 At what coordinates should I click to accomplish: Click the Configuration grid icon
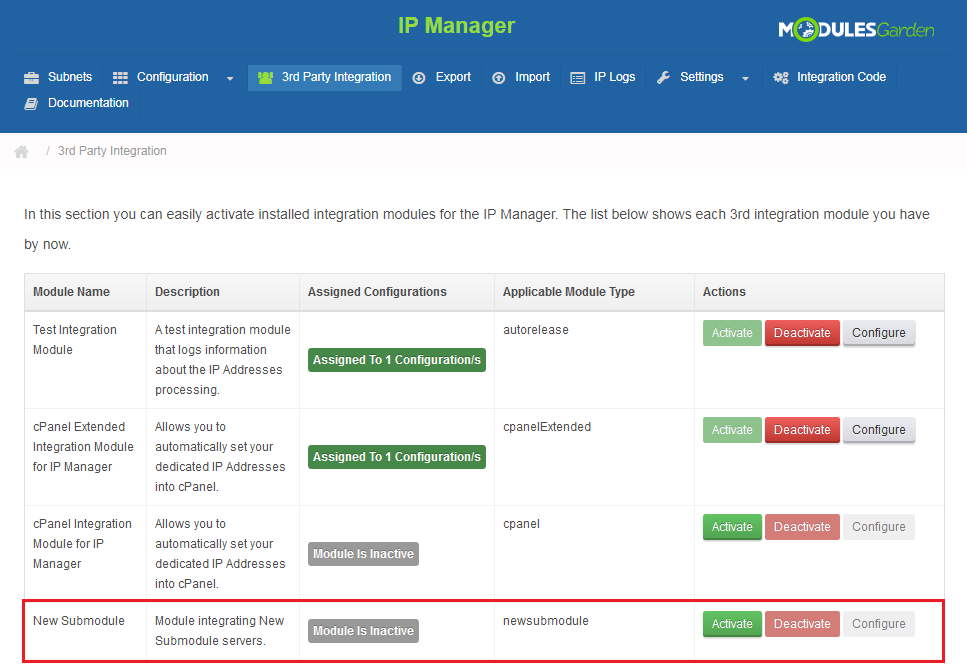click(x=120, y=78)
